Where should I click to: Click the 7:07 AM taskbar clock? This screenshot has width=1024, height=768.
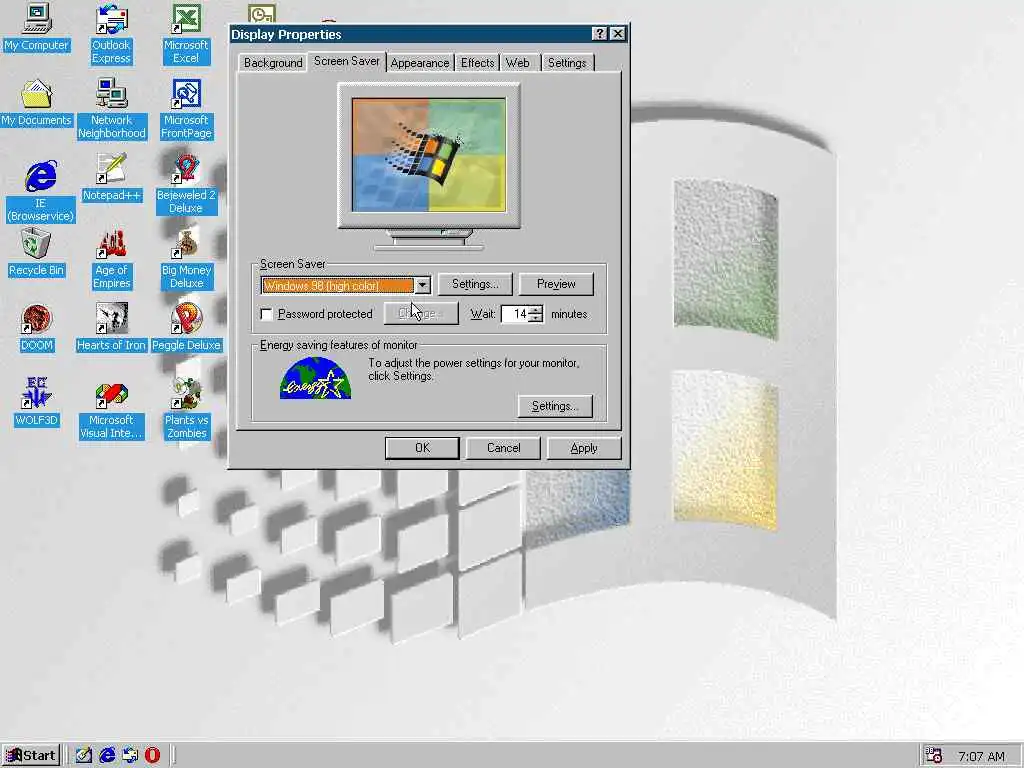click(981, 756)
